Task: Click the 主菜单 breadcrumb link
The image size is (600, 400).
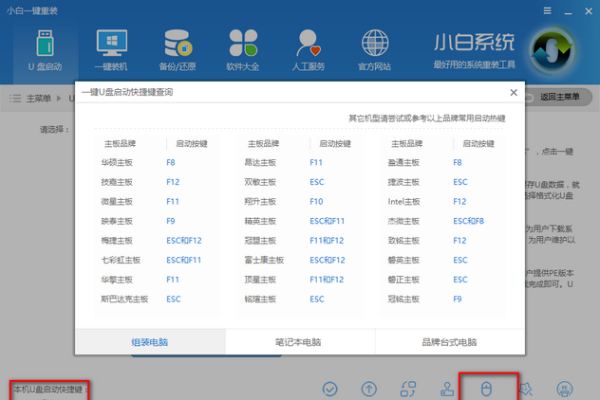Action: pyautogui.click(x=38, y=98)
